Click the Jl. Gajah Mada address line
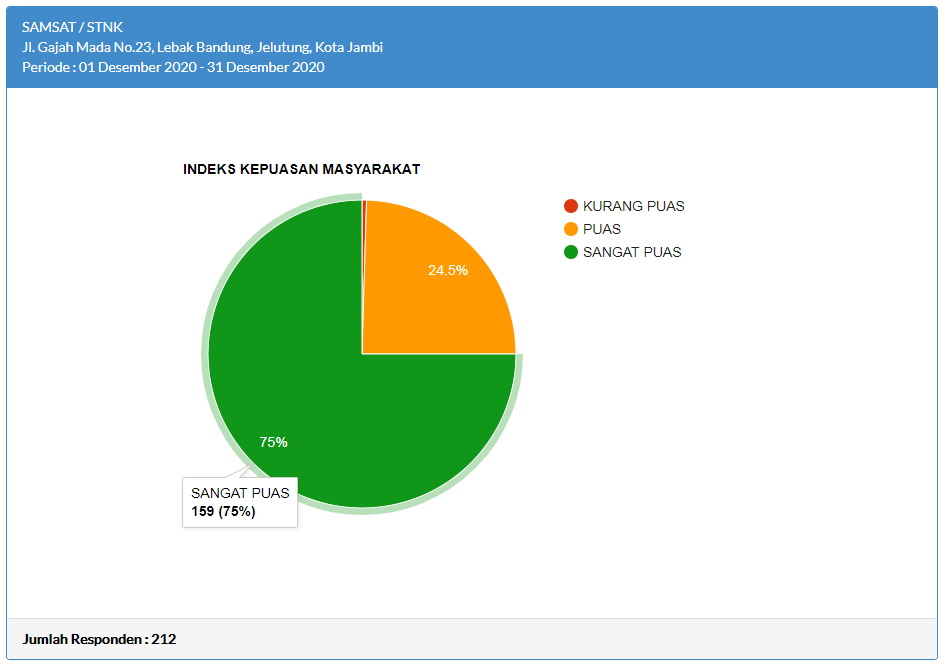This screenshot has width=945, height=667. point(203,47)
